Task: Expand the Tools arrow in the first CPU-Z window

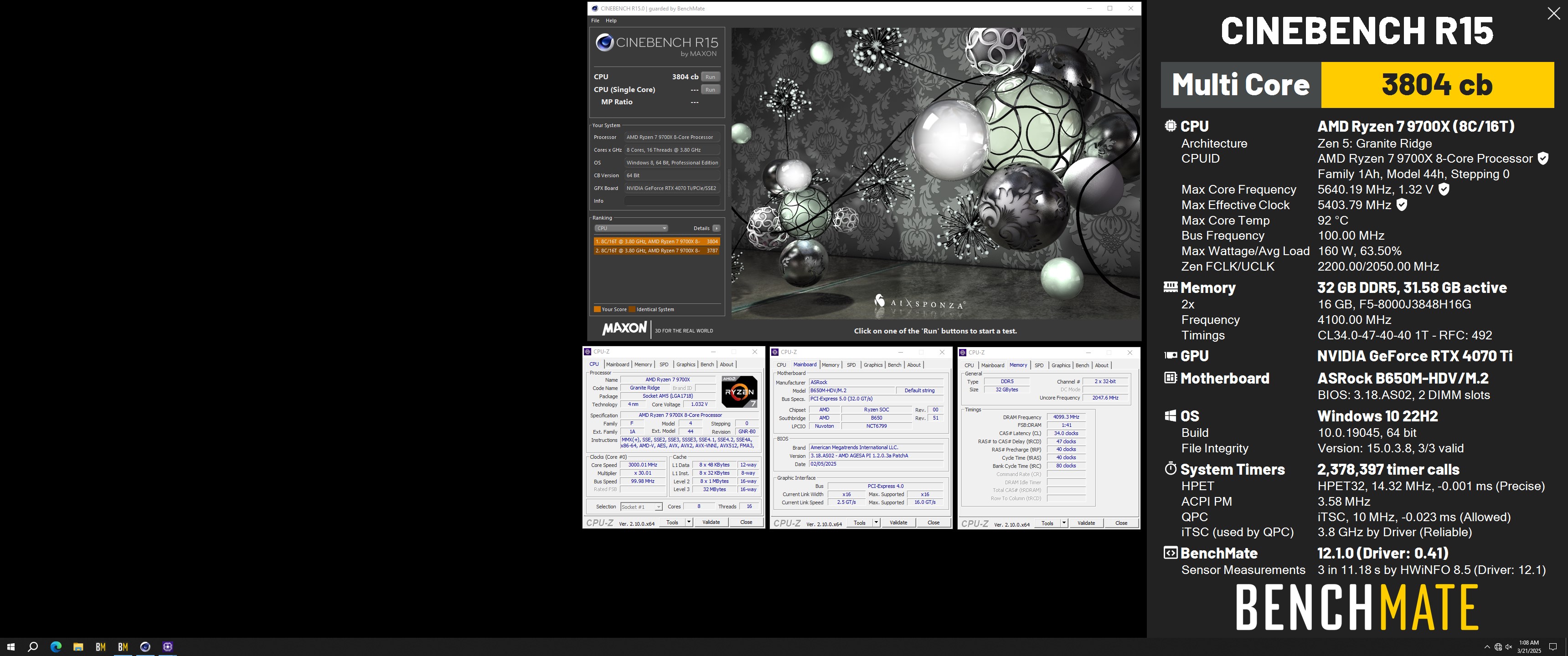Action: click(688, 522)
